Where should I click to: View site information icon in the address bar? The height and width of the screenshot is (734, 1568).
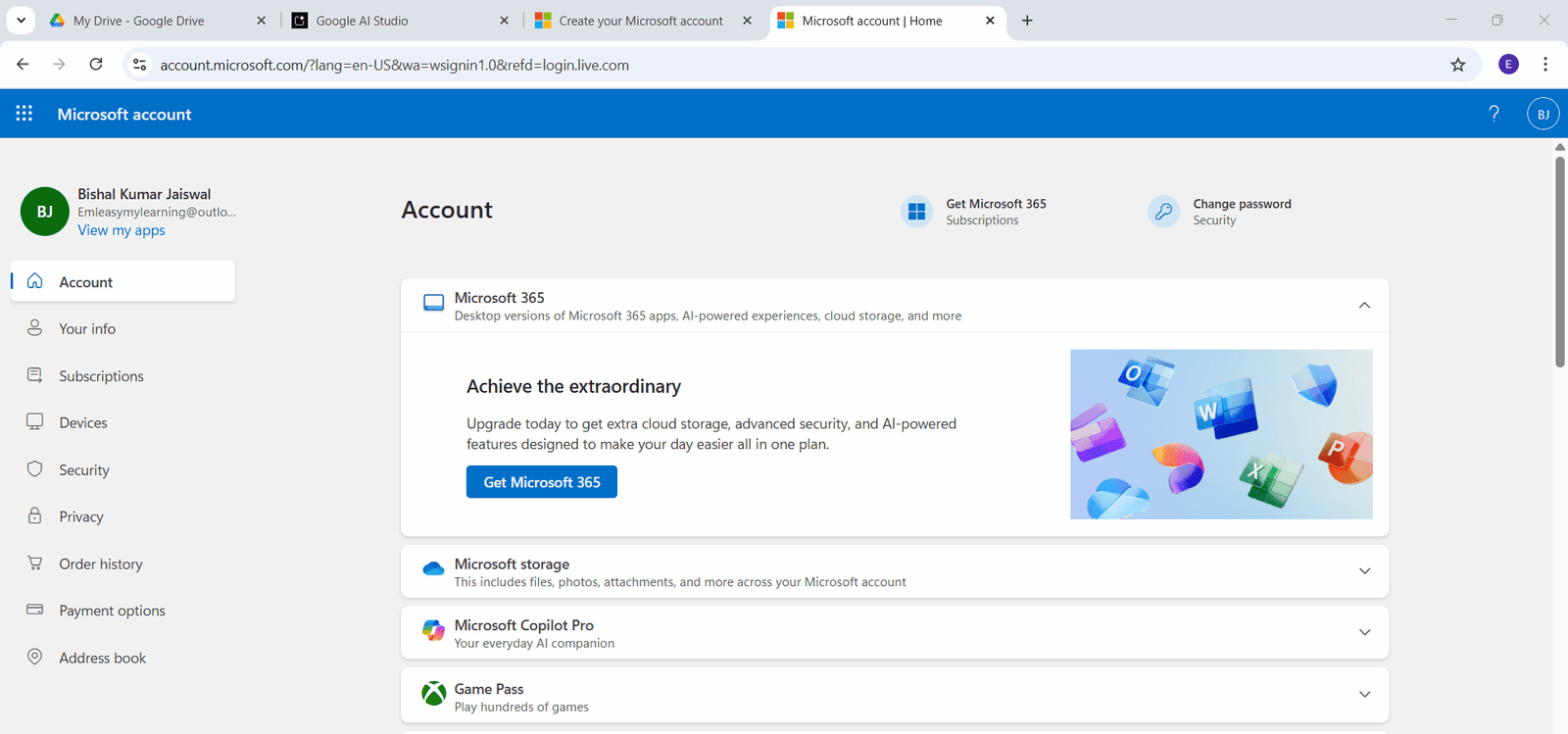point(140,65)
